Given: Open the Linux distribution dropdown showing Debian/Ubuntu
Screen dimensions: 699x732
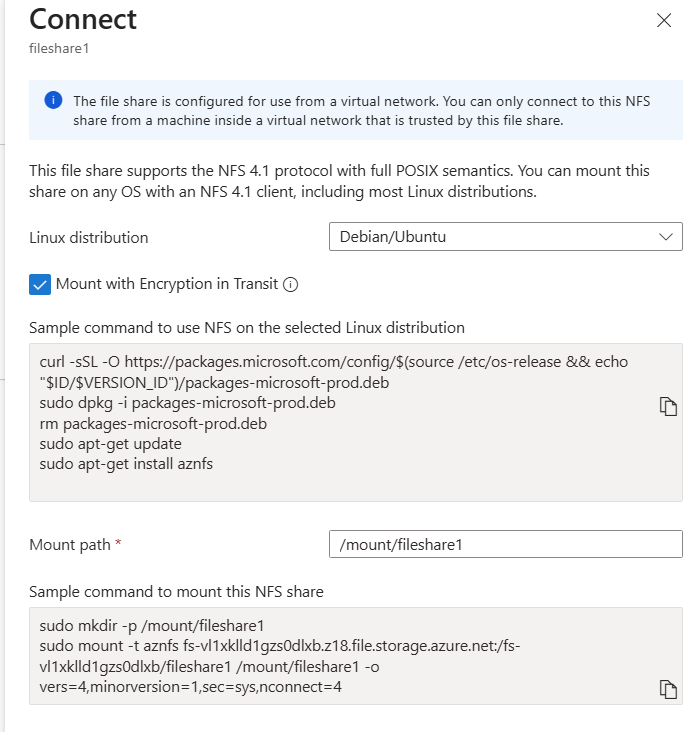Looking at the screenshot, I should click(505, 237).
